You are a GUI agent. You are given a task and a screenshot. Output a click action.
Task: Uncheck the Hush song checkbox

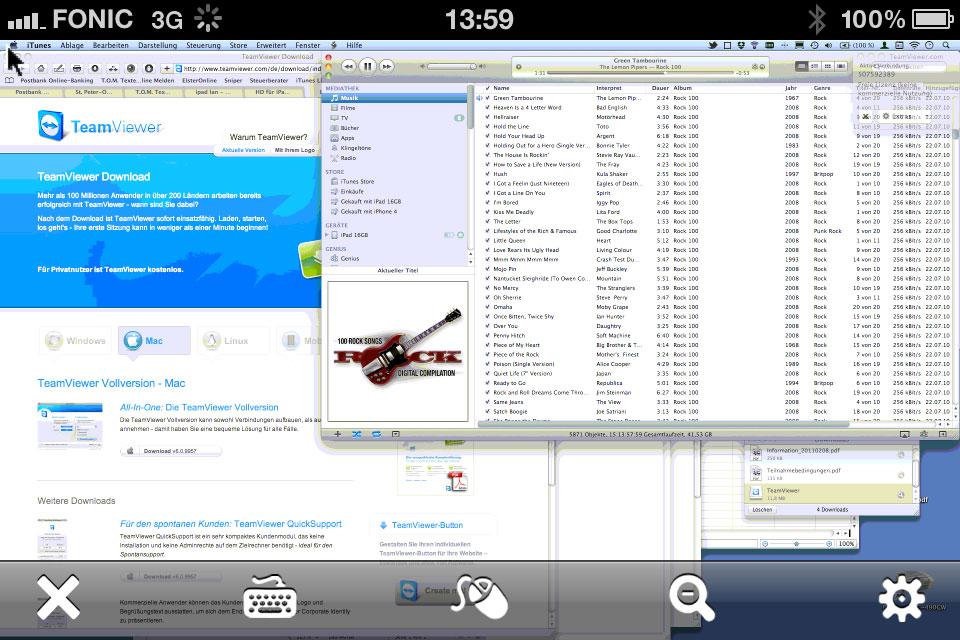click(x=488, y=174)
